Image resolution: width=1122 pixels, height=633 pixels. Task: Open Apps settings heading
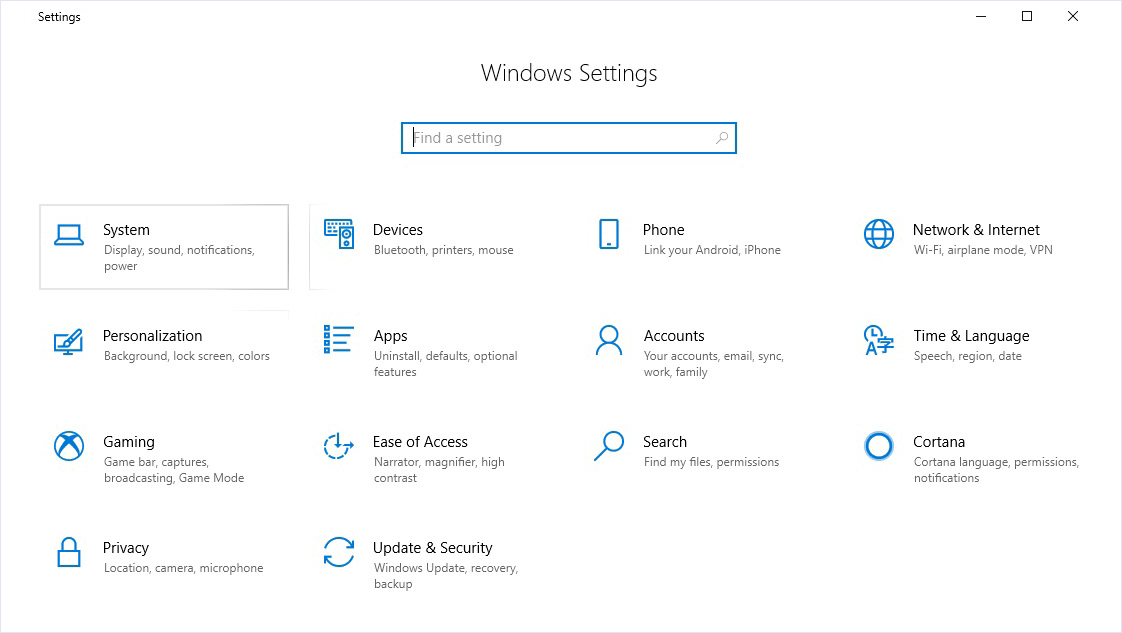(390, 336)
